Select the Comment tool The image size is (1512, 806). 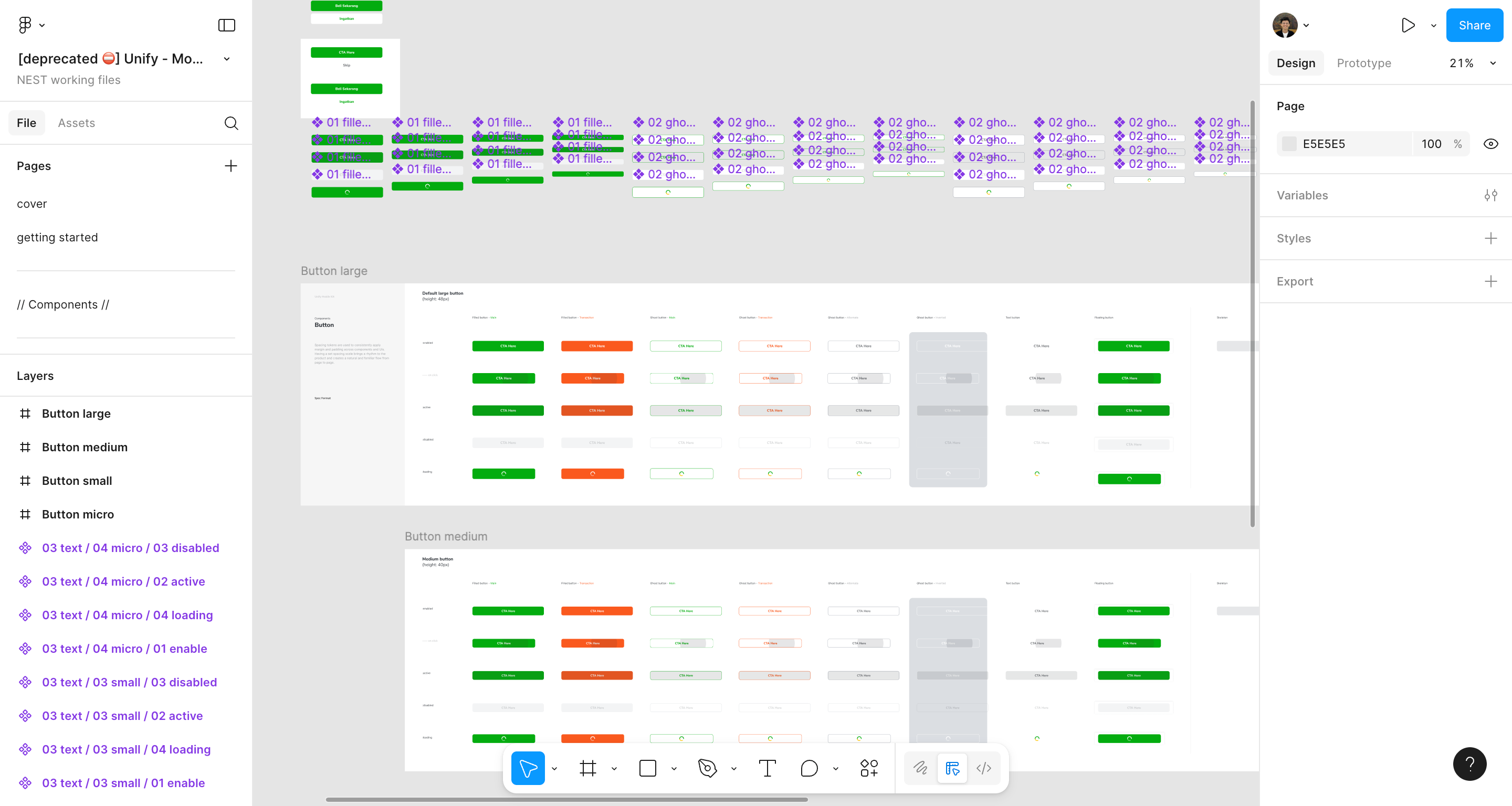[x=809, y=768]
